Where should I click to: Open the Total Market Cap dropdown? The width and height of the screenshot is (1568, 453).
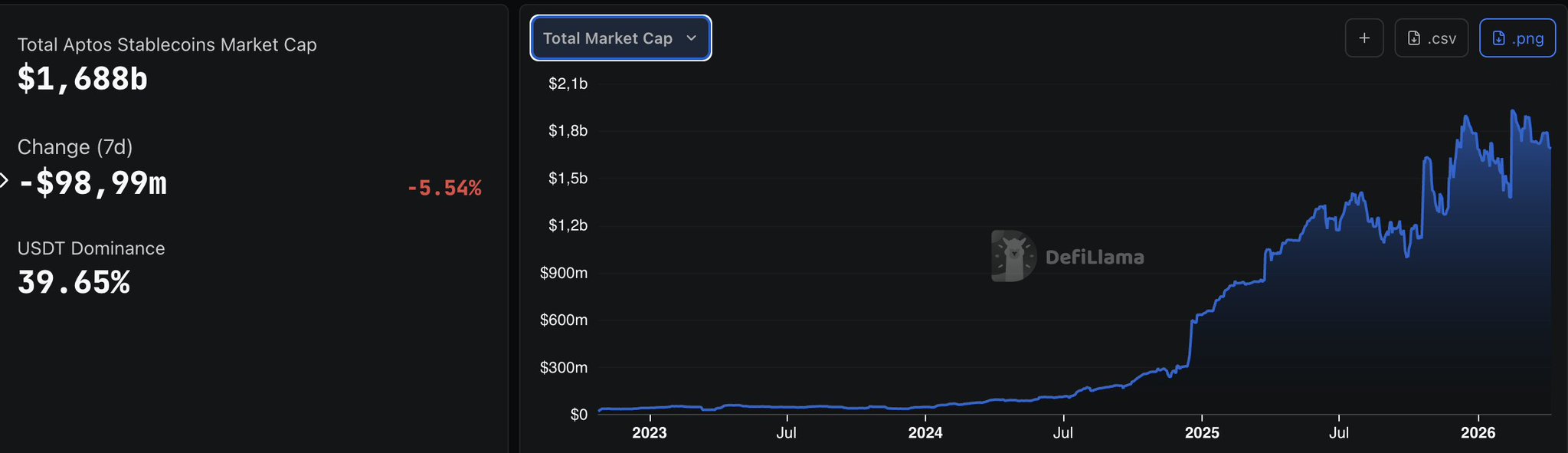pos(620,38)
